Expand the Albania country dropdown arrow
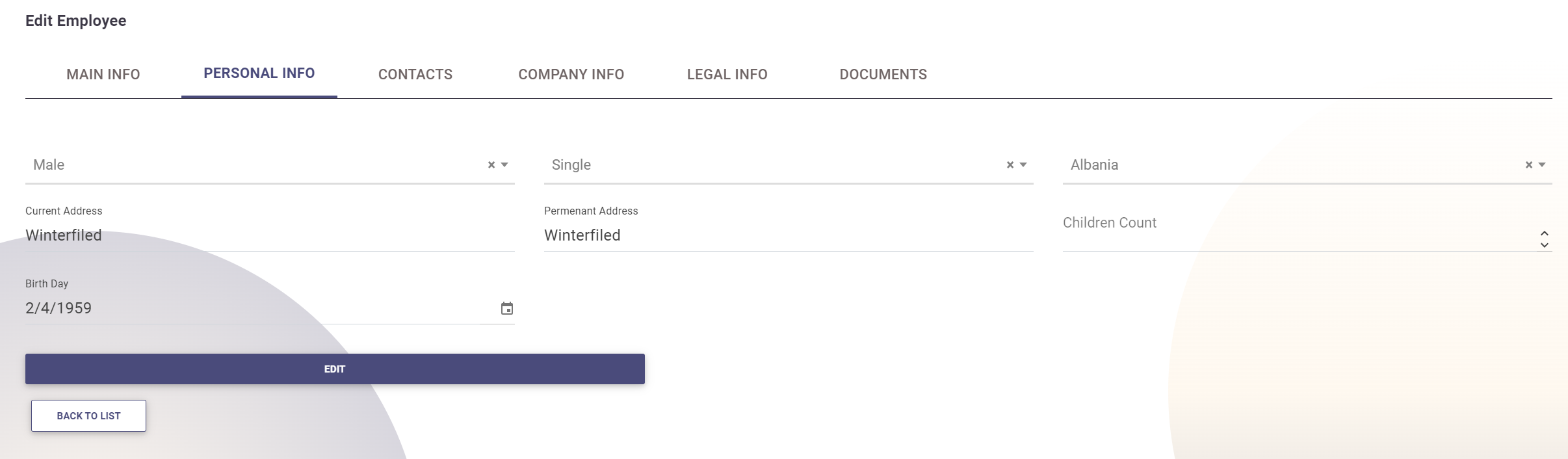Viewport: 1568px width, 459px height. (1542, 165)
